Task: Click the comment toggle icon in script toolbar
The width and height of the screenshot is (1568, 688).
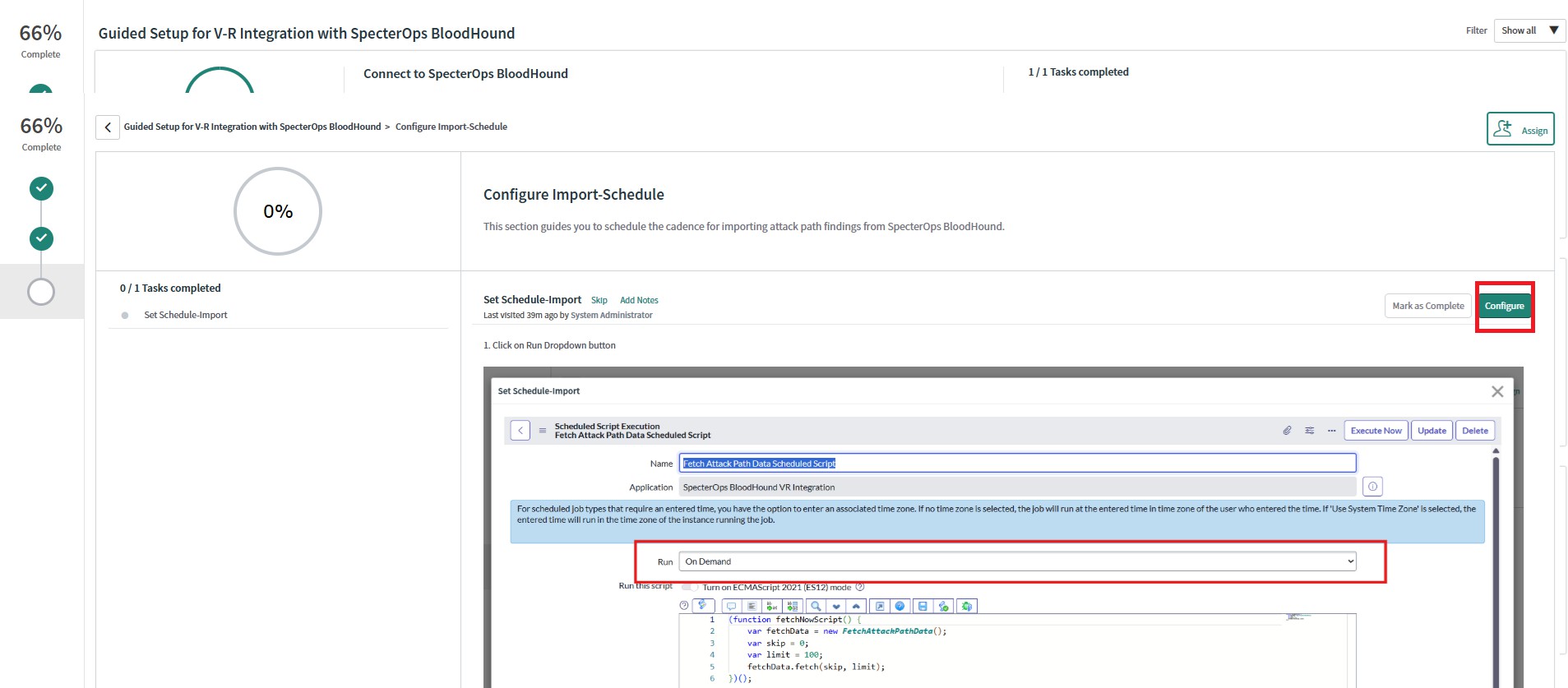Action: (732, 606)
